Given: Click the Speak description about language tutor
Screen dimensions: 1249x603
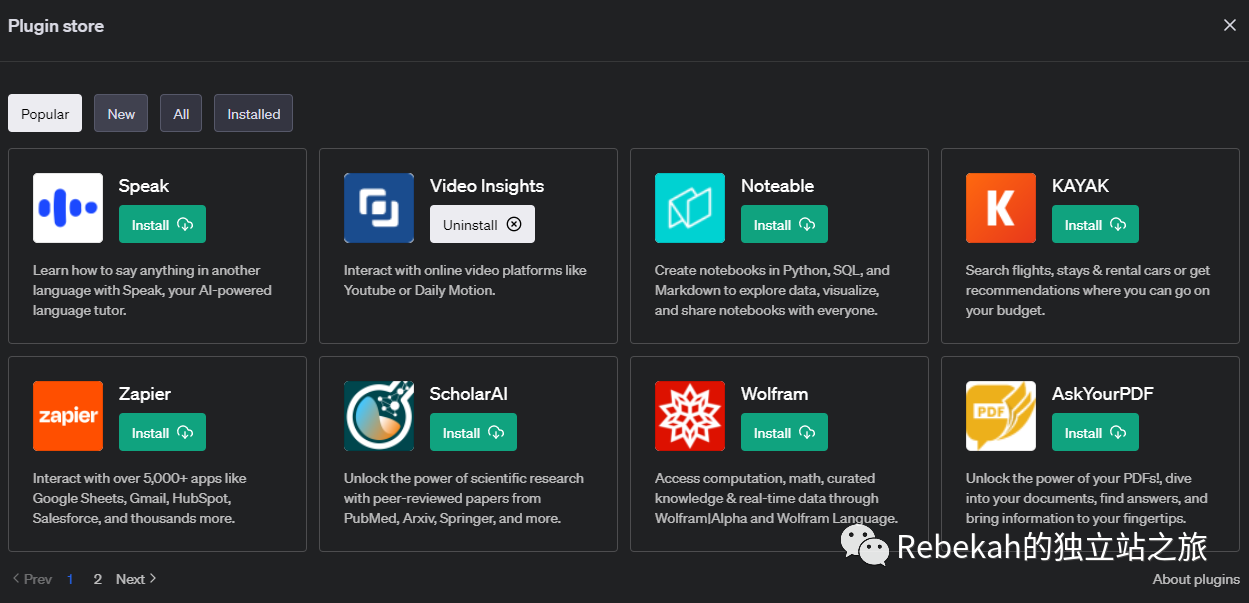Looking at the screenshot, I should (x=152, y=290).
